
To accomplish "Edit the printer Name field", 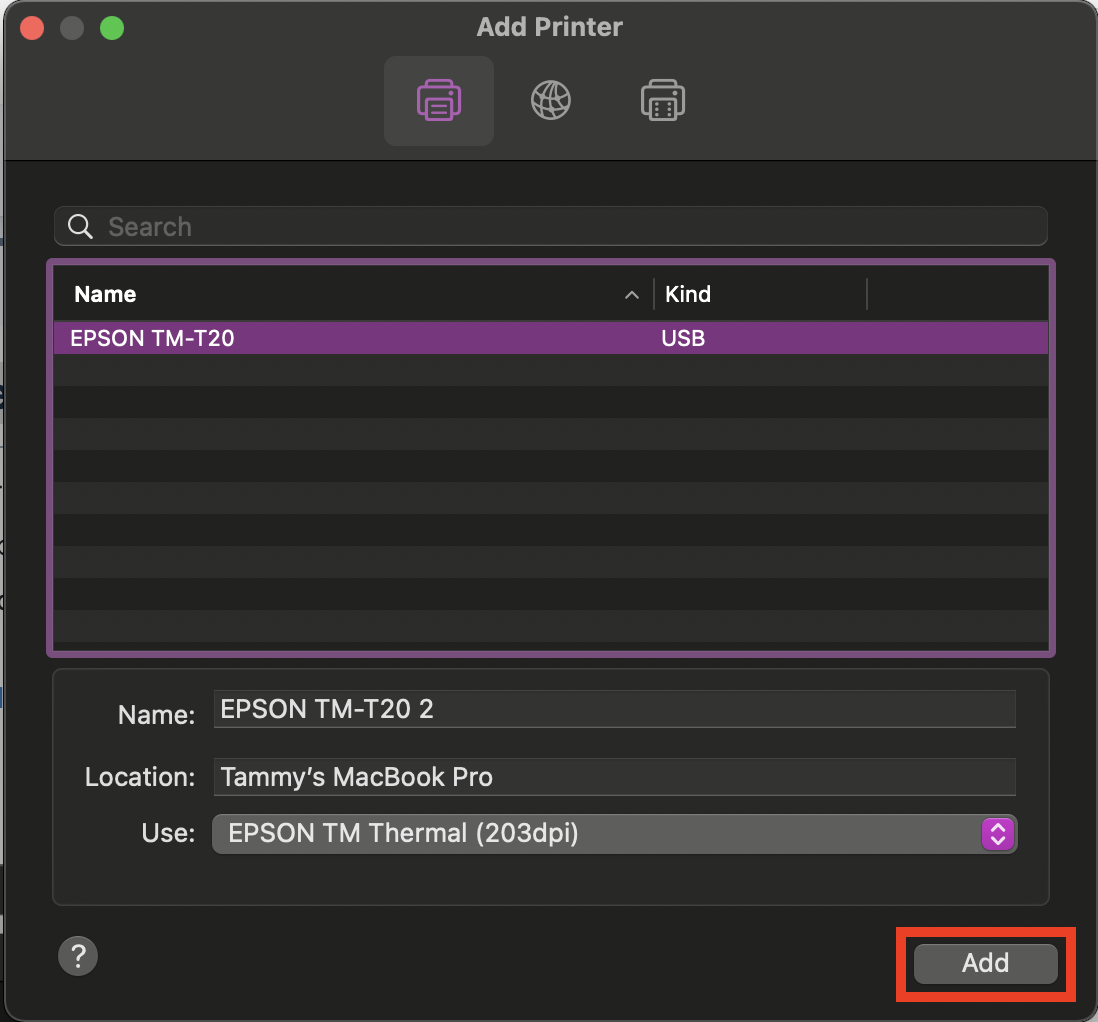I will coord(614,709).
